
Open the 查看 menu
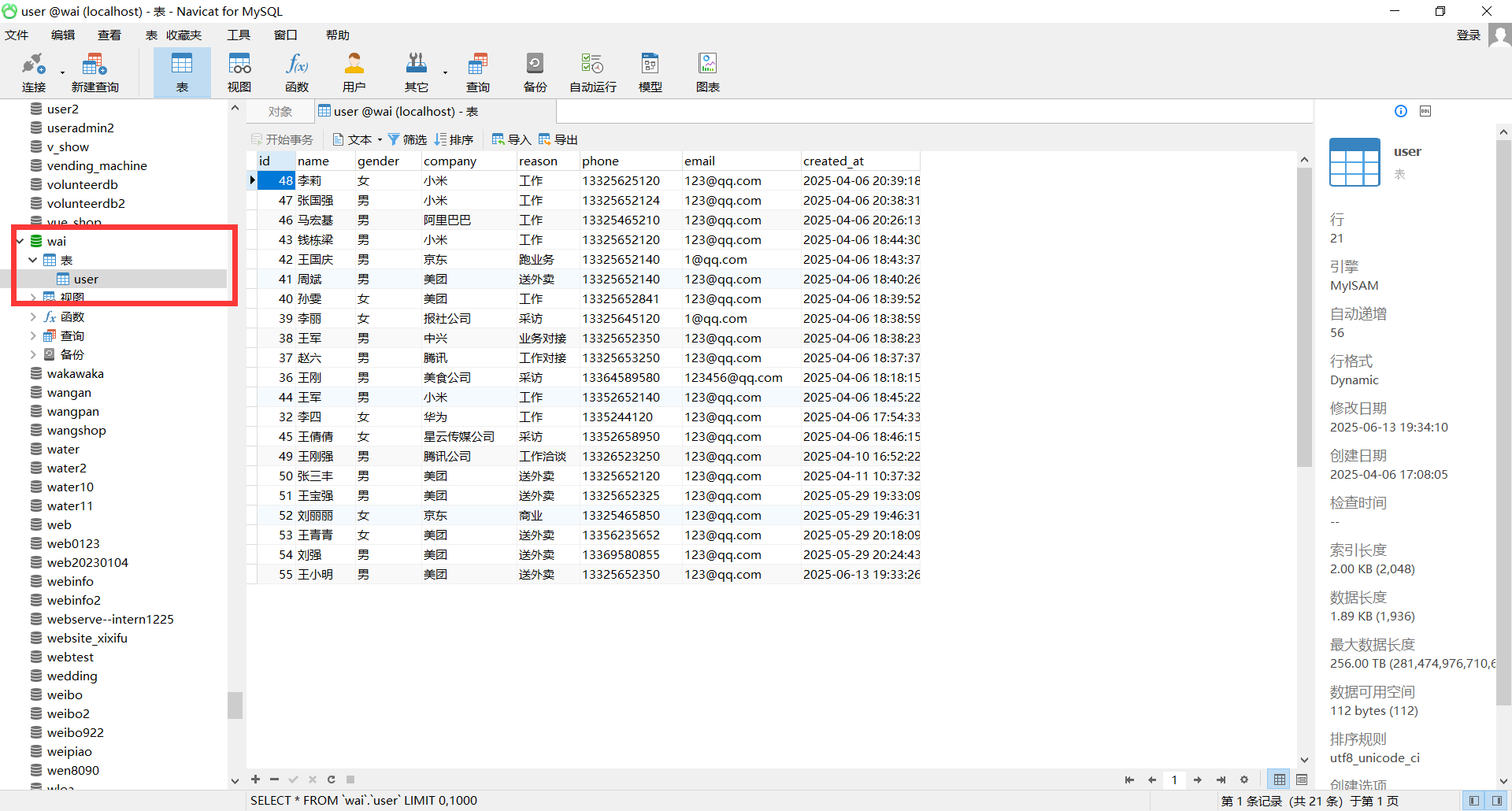pyautogui.click(x=109, y=35)
